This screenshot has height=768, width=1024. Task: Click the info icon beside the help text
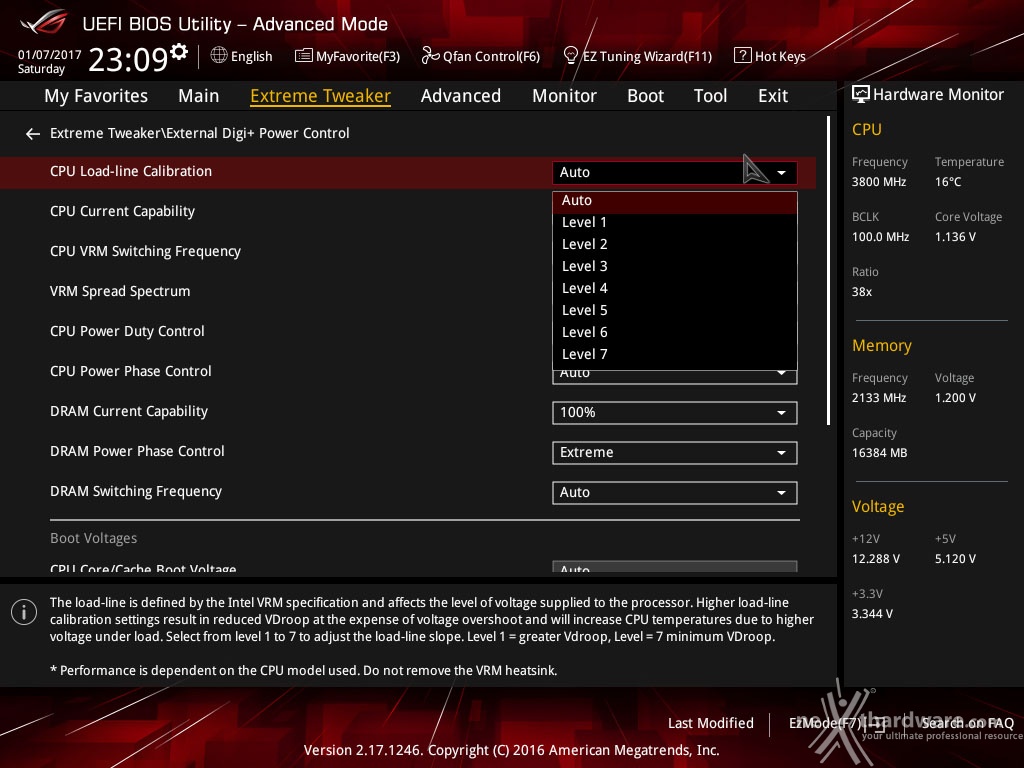[x=24, y=612]
